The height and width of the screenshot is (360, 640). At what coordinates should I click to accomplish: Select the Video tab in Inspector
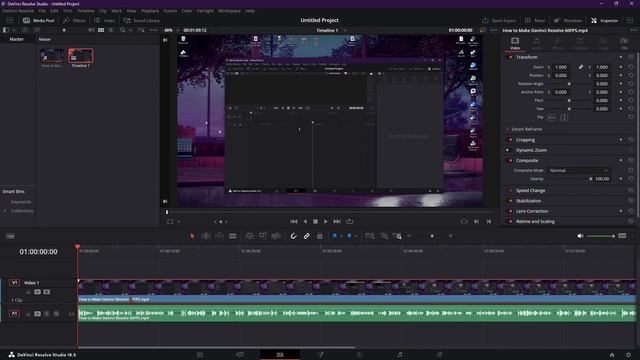[515, 43]
